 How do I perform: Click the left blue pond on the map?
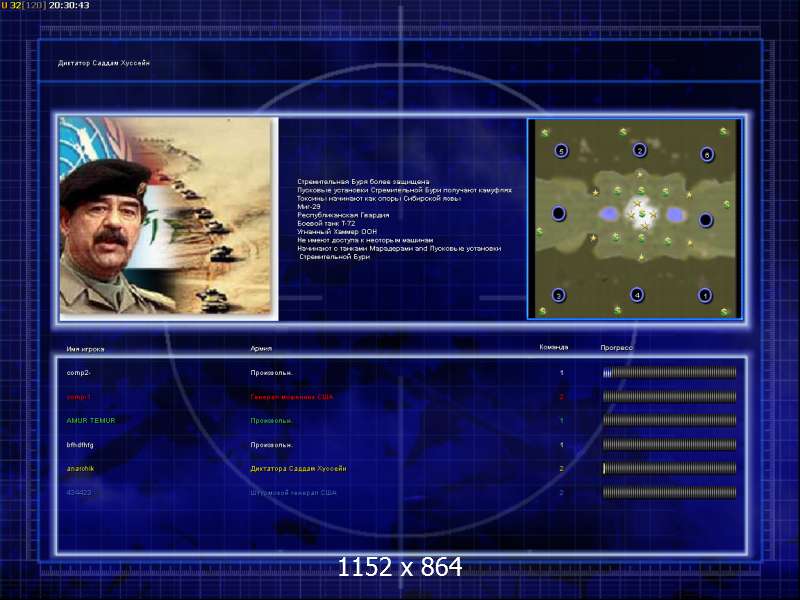[608, 214]
